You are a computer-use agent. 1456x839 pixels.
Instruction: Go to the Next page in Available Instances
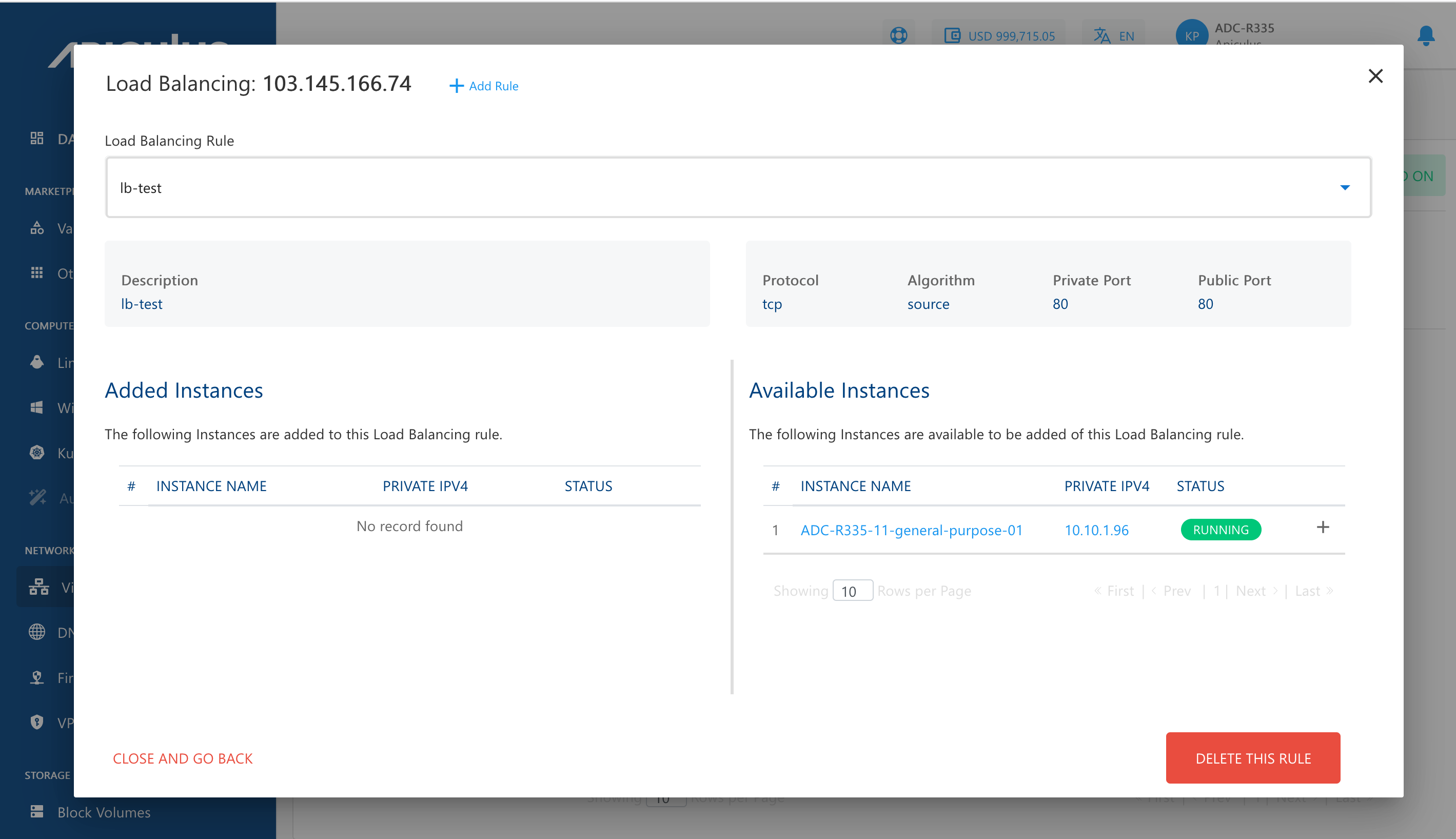[x=1257, y=591]
